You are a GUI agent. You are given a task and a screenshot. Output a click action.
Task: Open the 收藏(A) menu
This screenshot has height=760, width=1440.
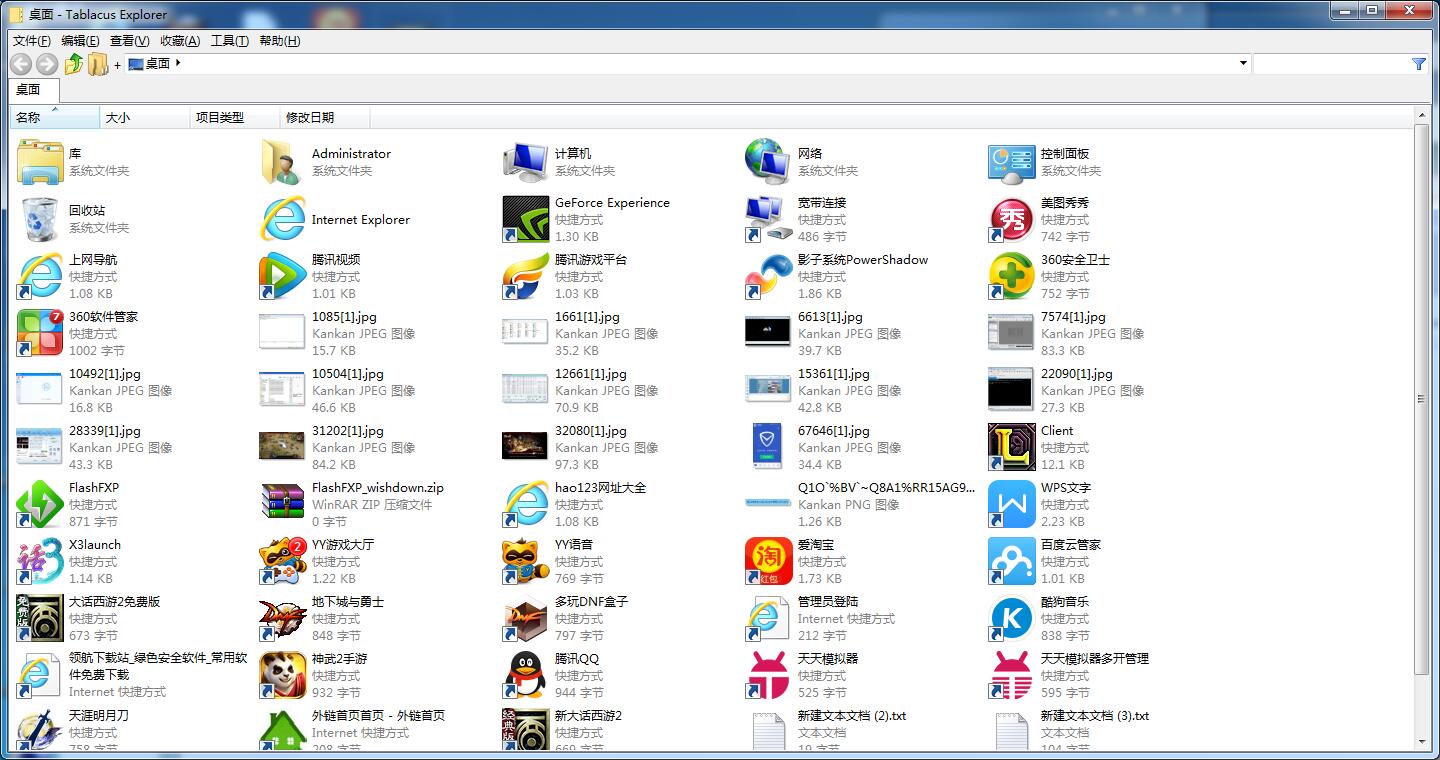[180, 41]
